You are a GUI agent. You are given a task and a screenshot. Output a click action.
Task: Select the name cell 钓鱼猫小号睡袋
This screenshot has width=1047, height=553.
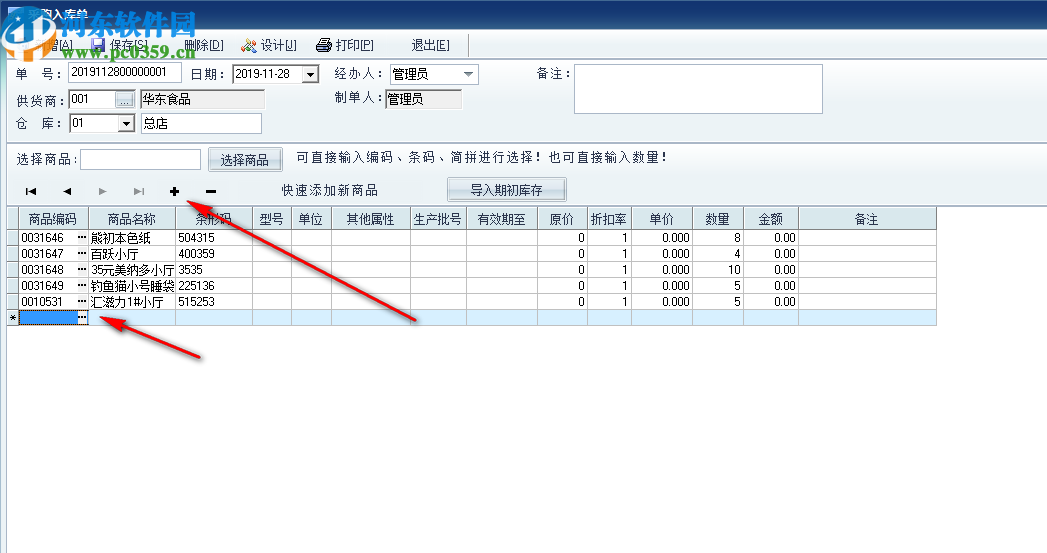pos(132,286)
